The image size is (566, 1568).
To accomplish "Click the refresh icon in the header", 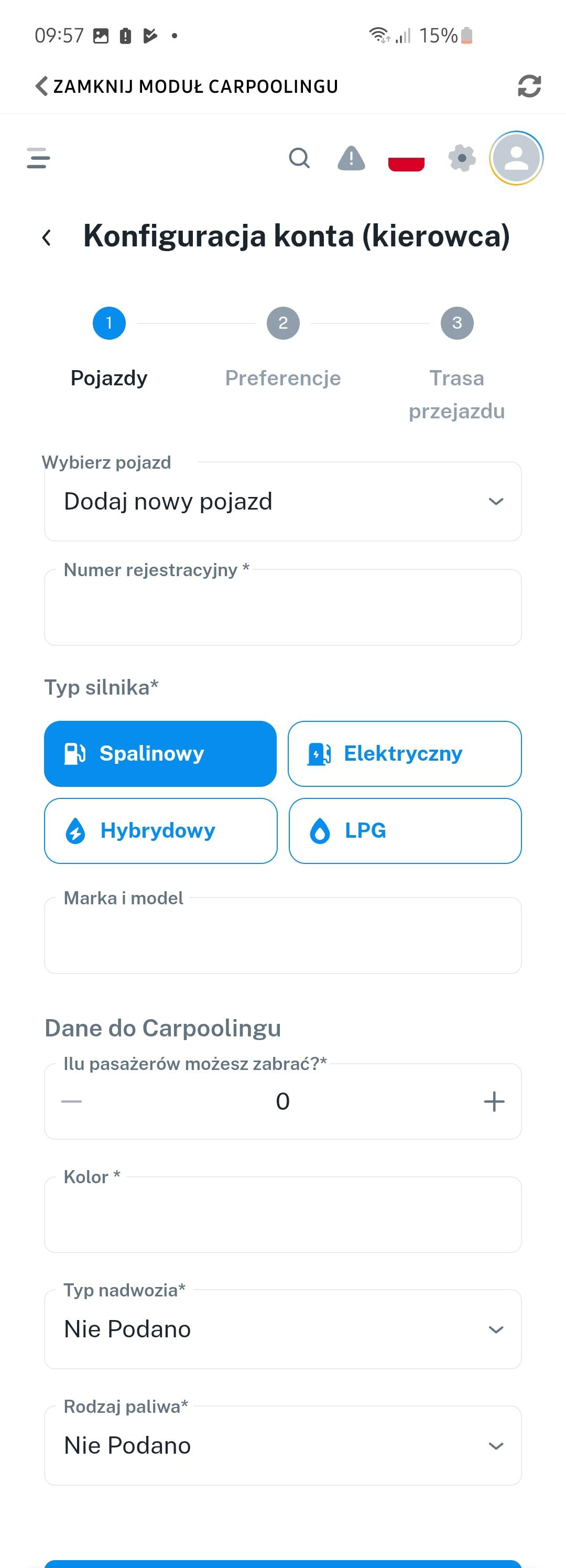I will coord(529,86).
